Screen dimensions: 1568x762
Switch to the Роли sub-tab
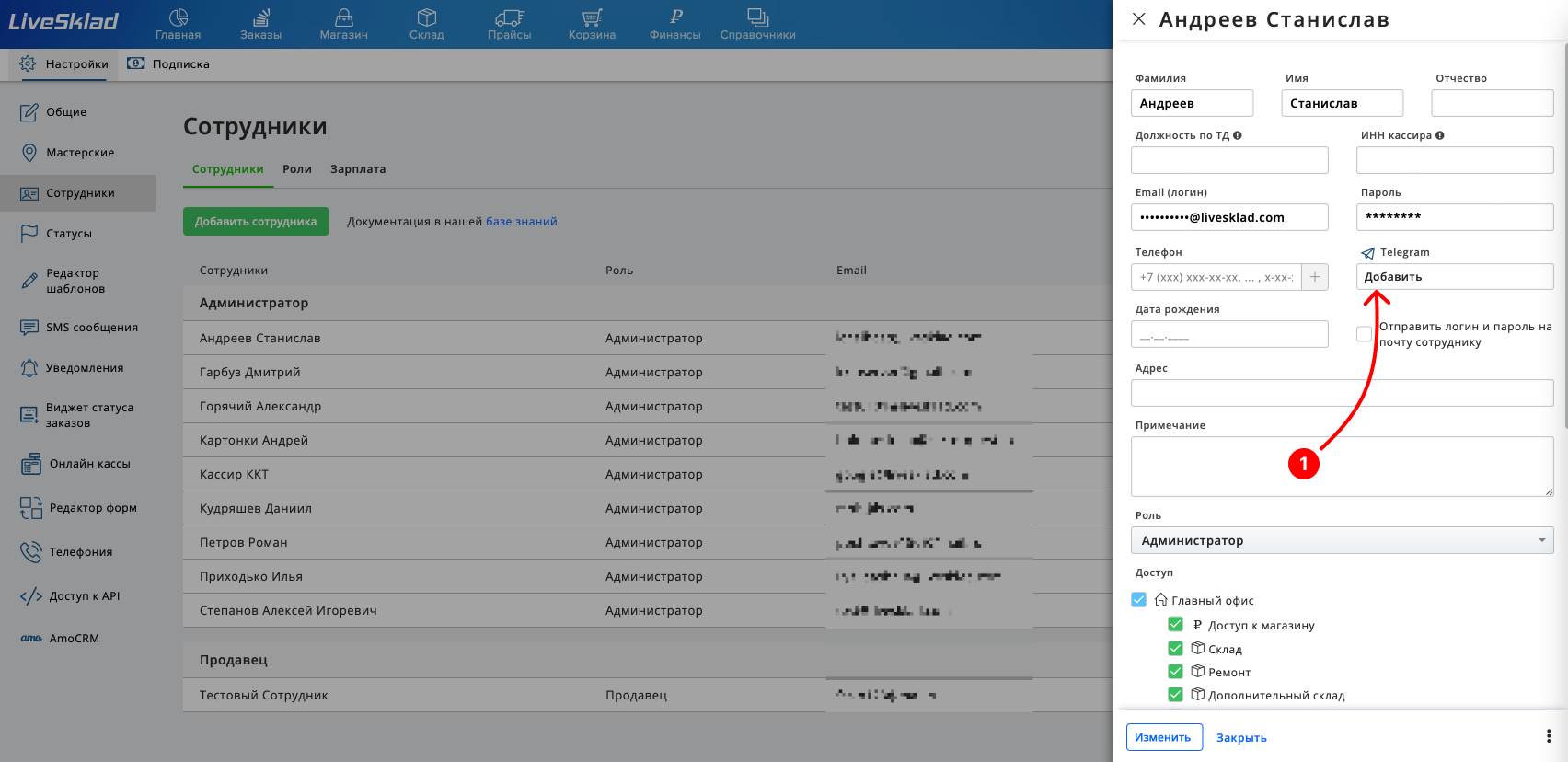pyautogui.click(x=297, y=169)
